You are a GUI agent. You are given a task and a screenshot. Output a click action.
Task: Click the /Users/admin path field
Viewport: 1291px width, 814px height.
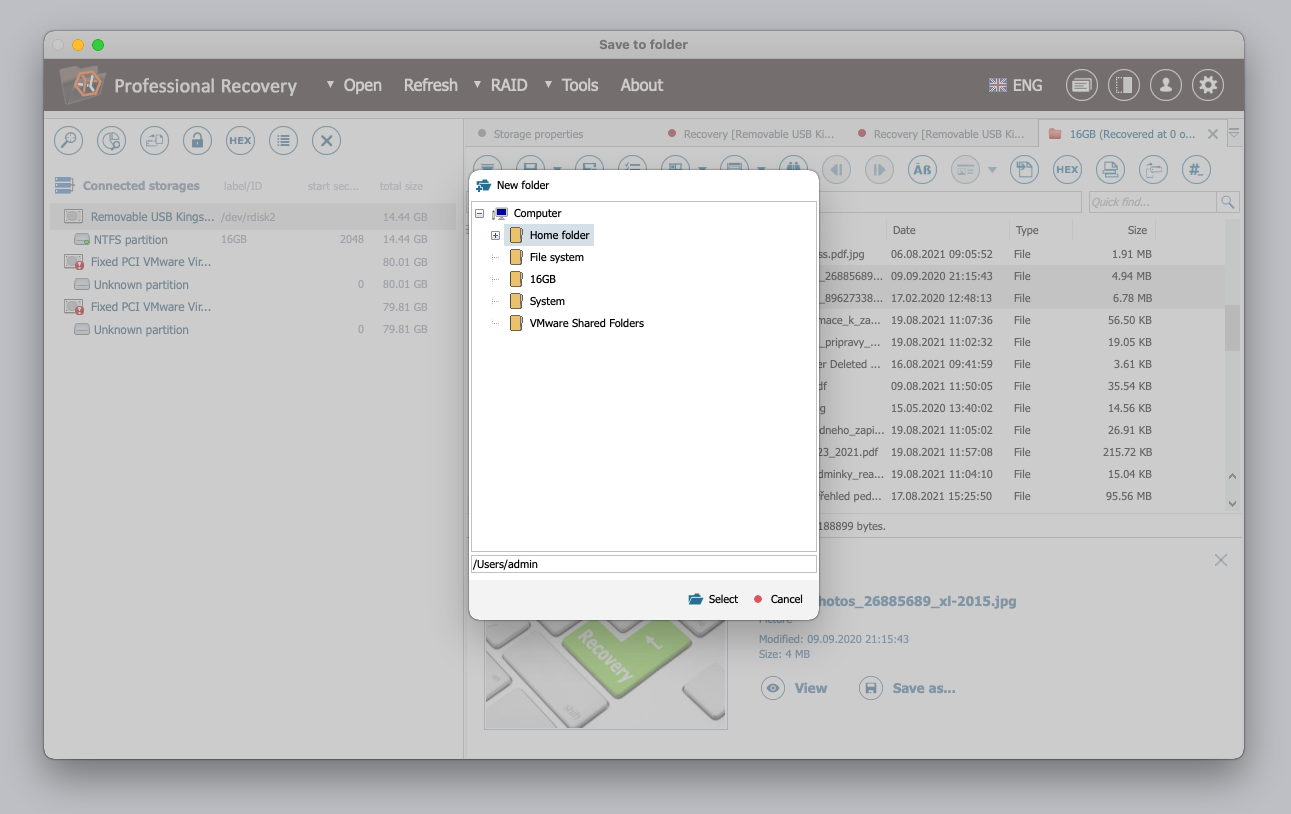pyautogui.click(x=644, y=564)
